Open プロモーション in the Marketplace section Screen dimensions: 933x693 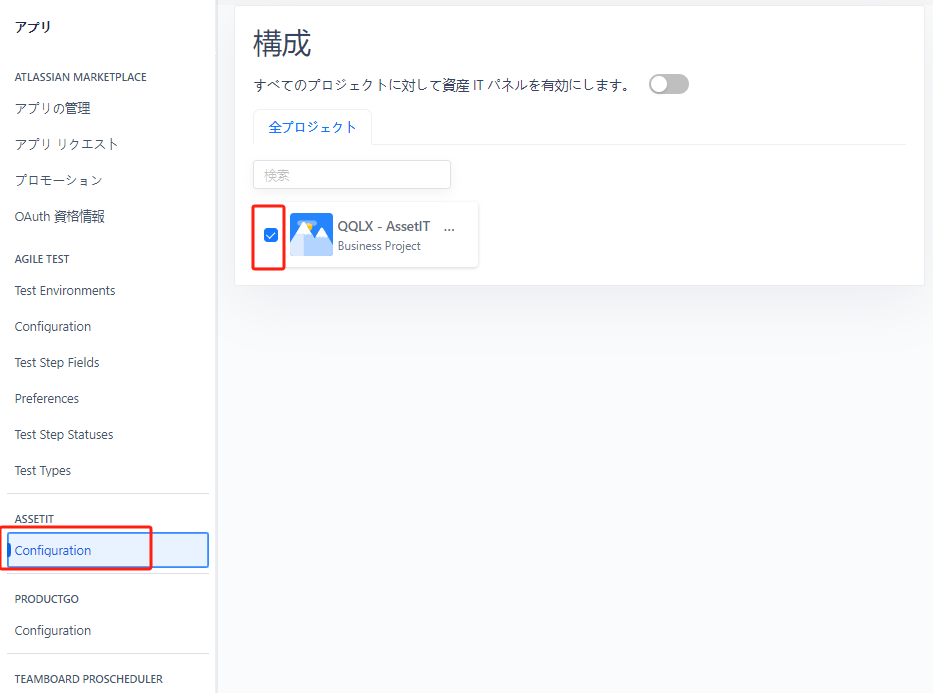58,180
